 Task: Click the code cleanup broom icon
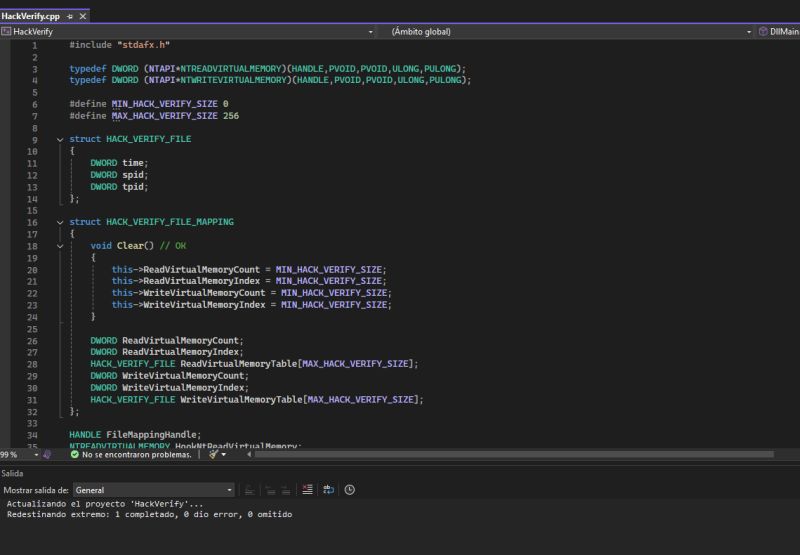pos(213,454)
